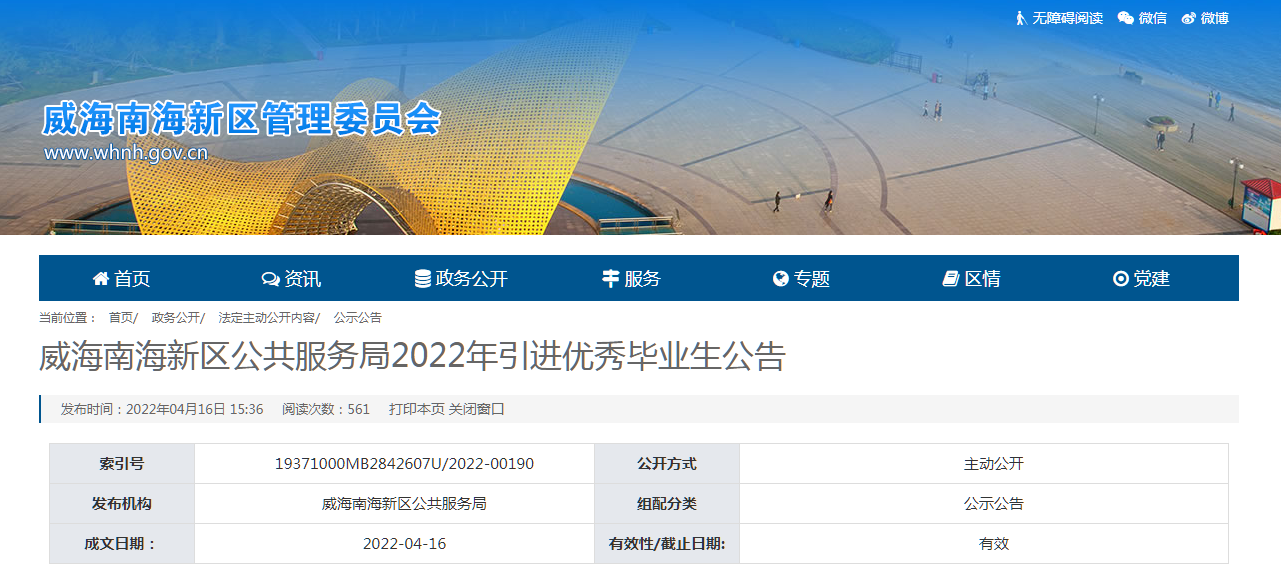This screenshot has height=577, width=1281.
Task: Open the 党建 menu item
Action: (x=1152, y=279)
